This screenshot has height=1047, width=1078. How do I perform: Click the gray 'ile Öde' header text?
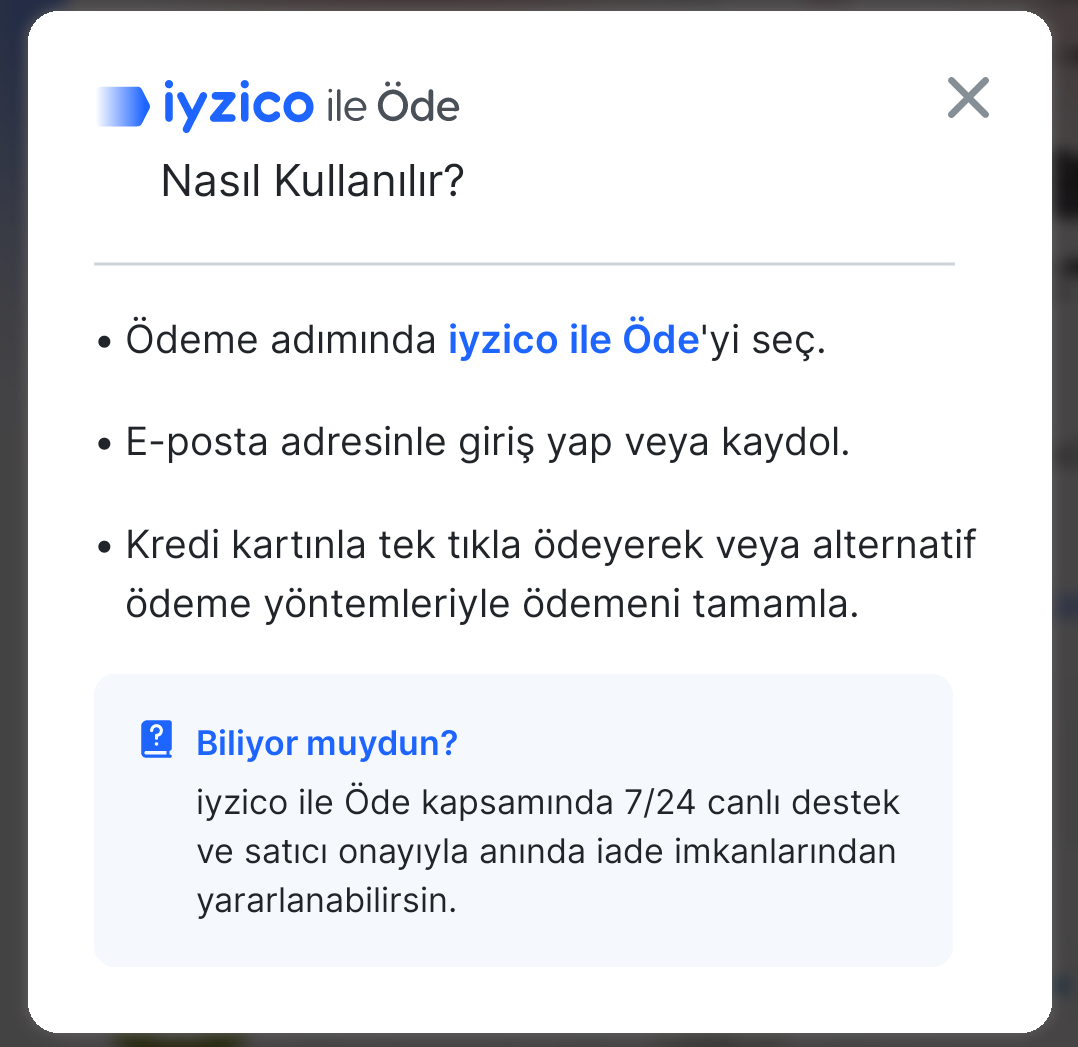[x=393, y=105]
